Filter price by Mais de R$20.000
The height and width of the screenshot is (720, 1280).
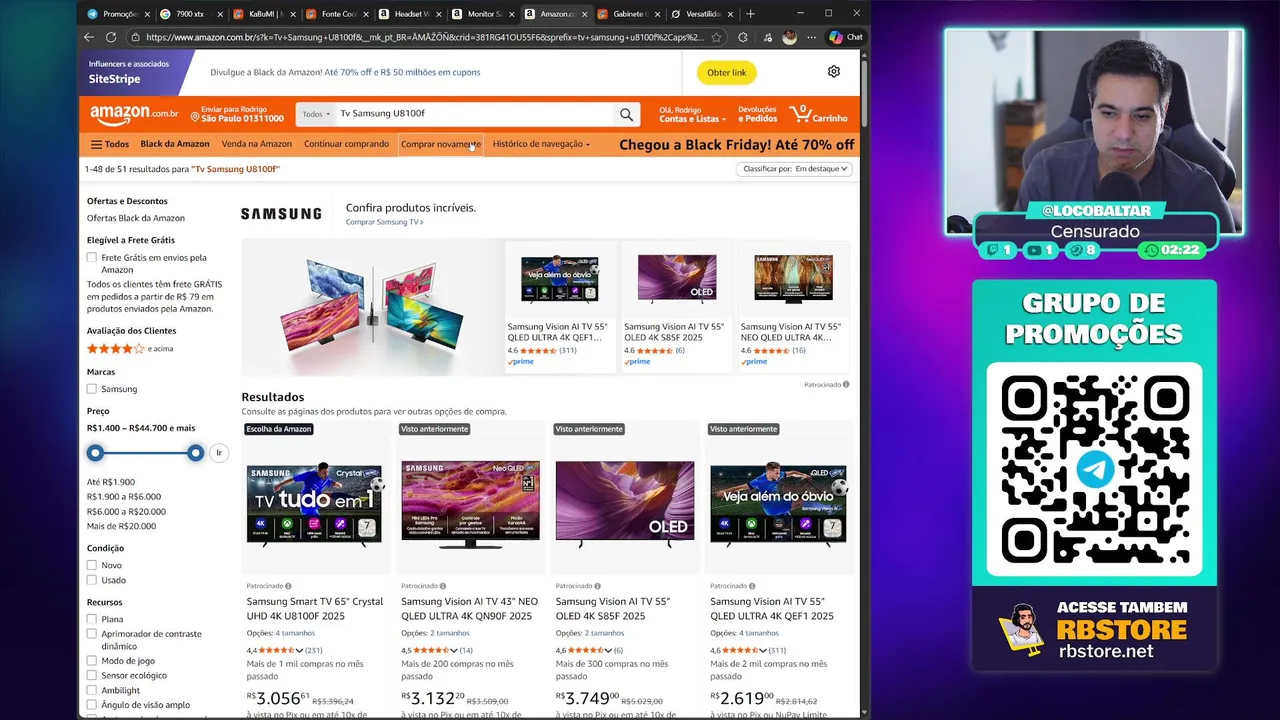pos(121,526)
